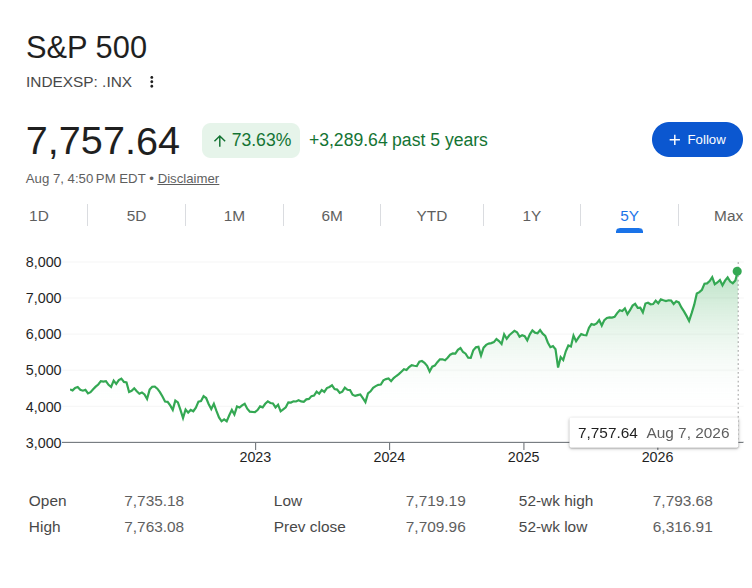Click the active 5Y tab
This screenshot has width=752, height=588.
coord(629,216)
